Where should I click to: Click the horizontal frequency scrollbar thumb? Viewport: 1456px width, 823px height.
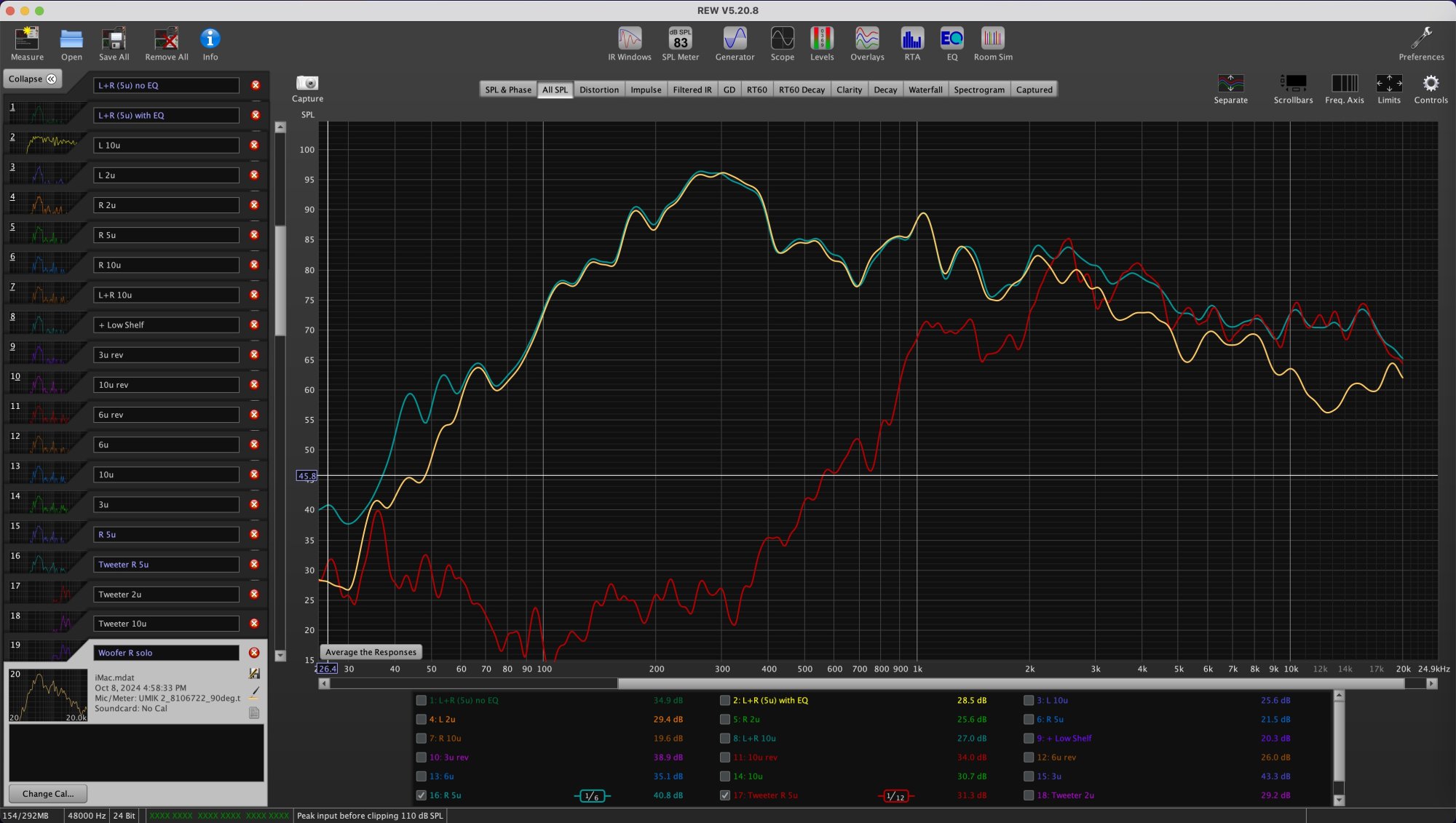pyautogui.click(x=1010, y=683)
